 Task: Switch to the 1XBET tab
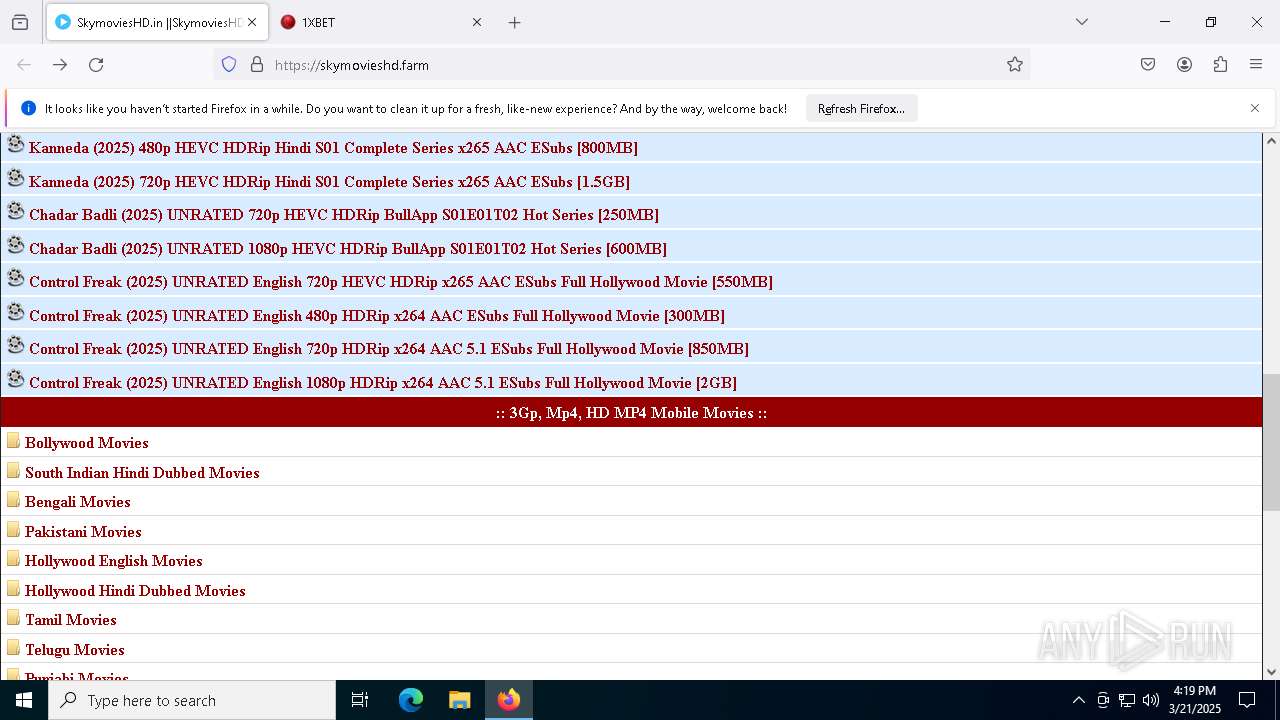tap(380, 22)
